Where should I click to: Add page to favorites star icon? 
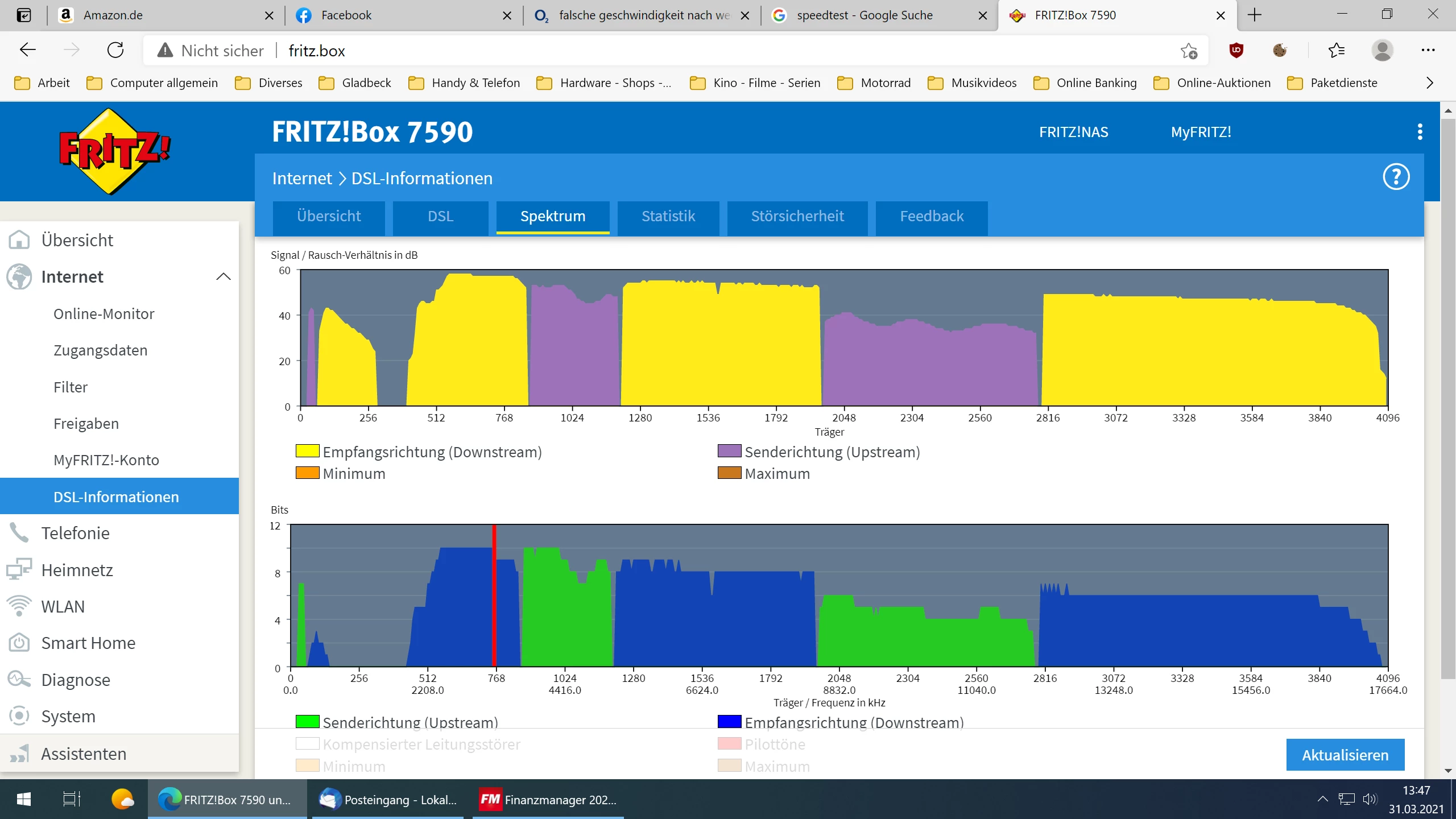tap(1189, 51)
